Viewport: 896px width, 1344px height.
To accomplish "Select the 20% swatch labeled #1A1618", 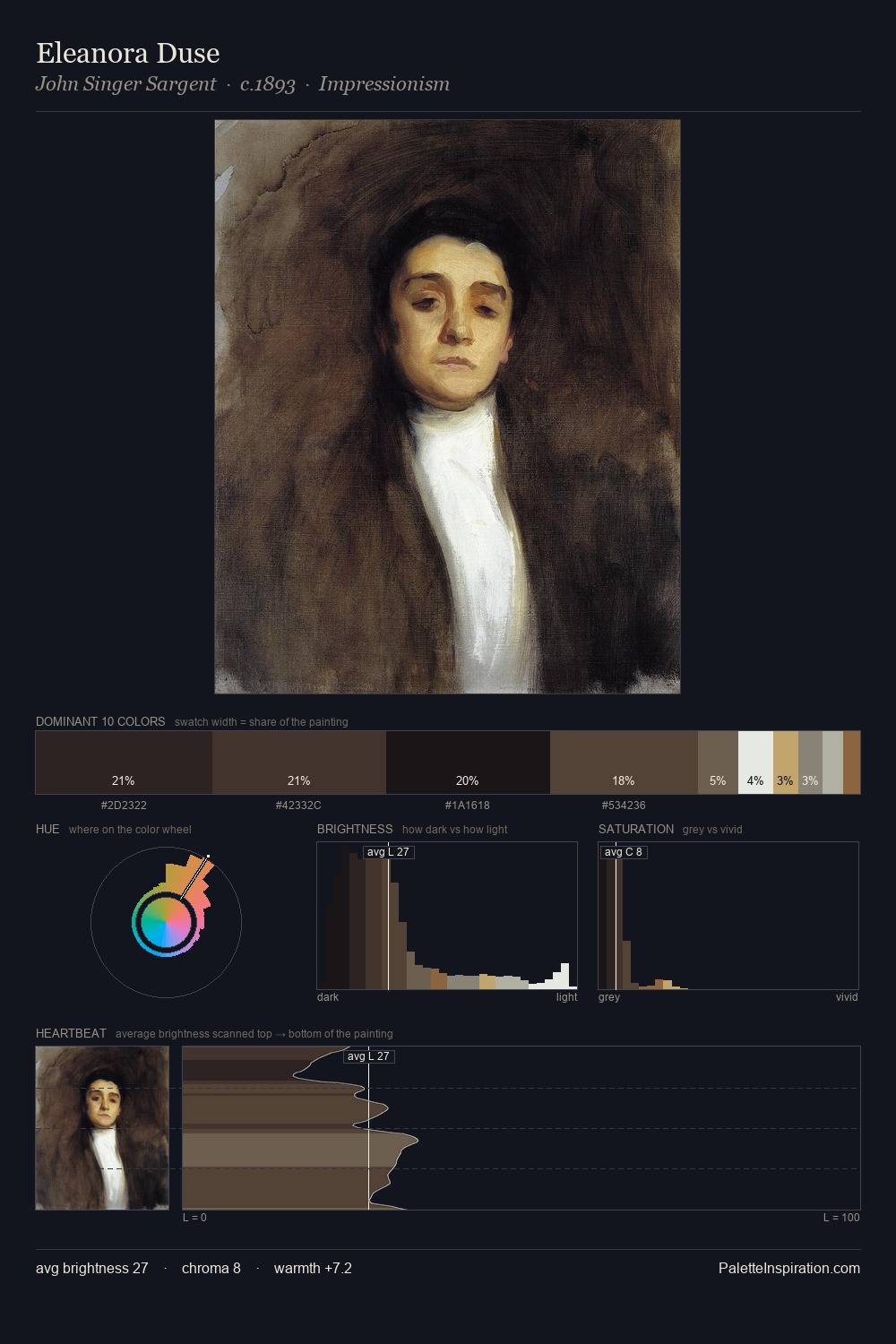I will coord(468,762).
